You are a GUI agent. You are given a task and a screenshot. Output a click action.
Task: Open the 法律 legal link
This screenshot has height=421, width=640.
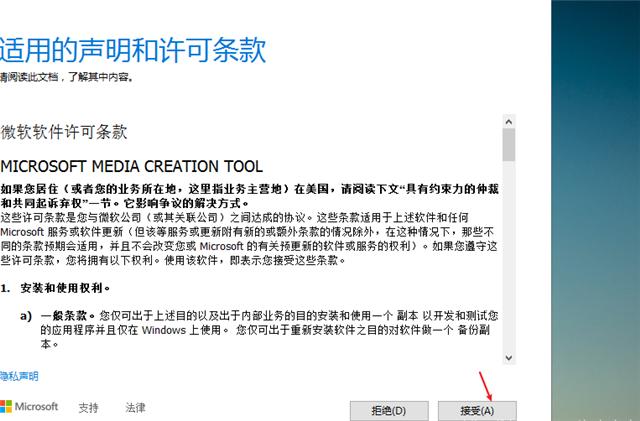click(135, 408)
